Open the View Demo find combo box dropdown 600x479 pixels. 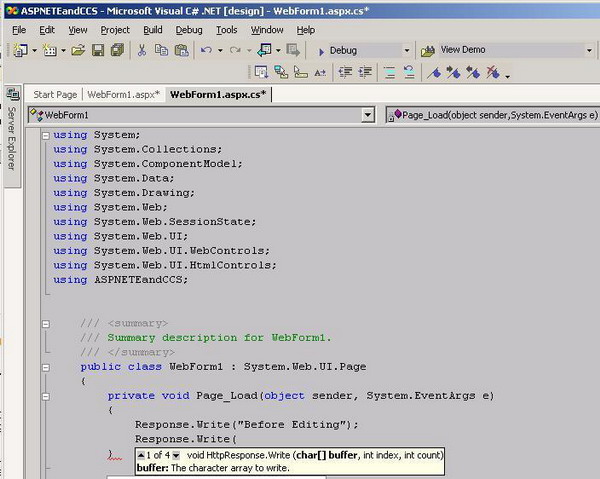pyautogui.click(x=589, y=51)
